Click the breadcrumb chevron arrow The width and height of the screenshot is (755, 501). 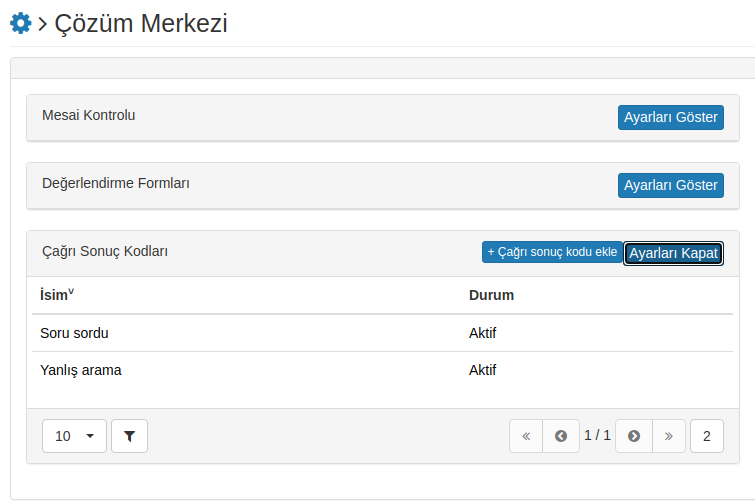tap(42, 24)
